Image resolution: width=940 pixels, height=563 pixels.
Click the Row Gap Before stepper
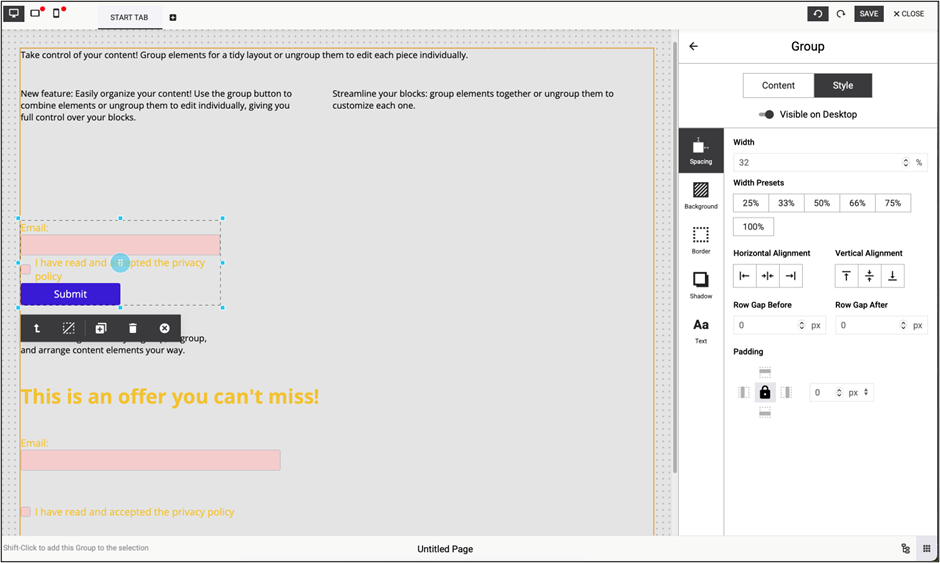click(801, 325)
